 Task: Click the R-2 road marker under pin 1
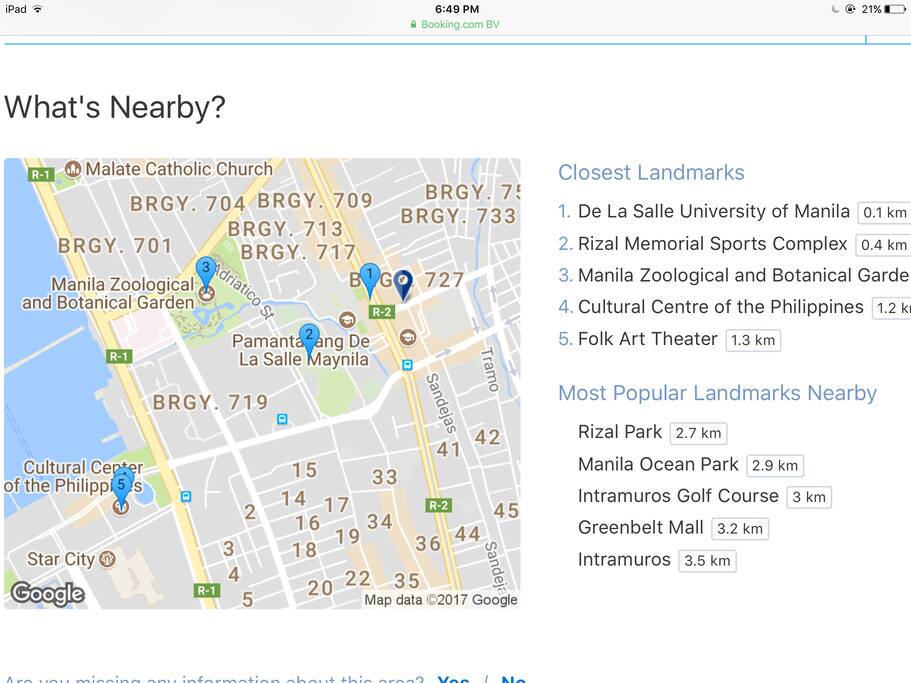click(382, 312)
